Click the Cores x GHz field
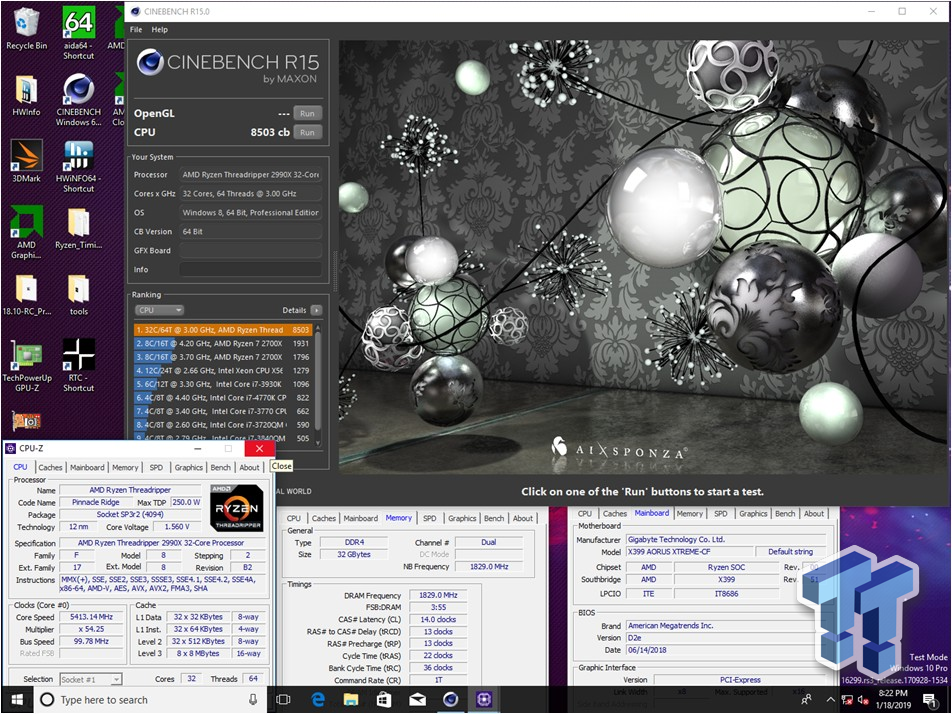The image size is (952, 714). coord(250,194)
